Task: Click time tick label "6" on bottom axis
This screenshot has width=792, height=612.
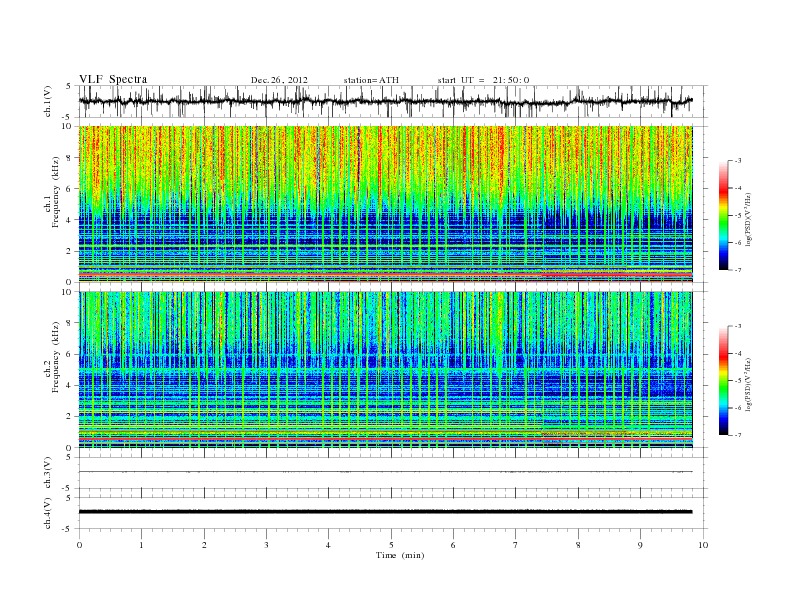Action: (x=453, y=545)
